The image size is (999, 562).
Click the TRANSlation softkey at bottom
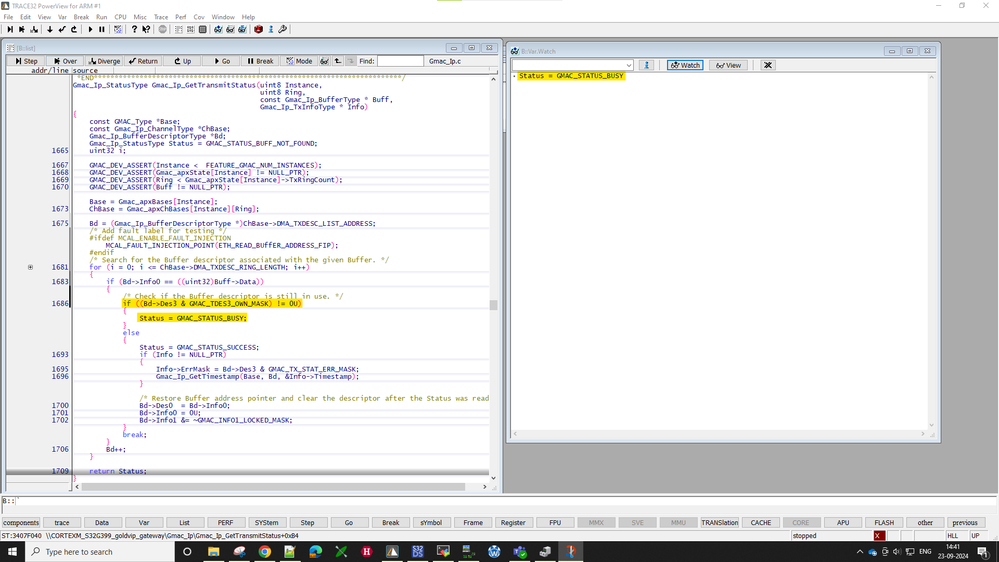point(720,522)
